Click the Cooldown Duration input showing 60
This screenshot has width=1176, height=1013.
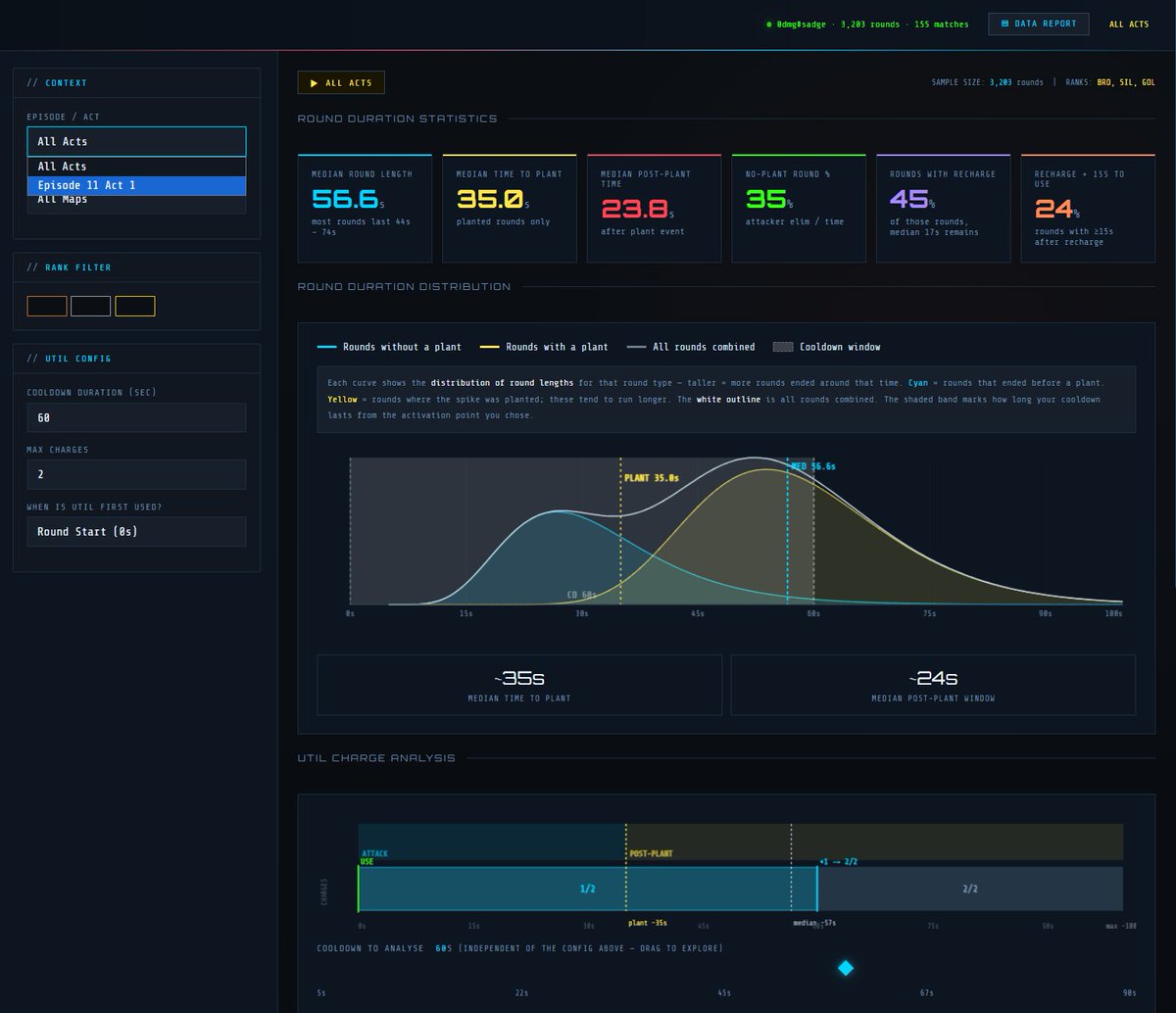click(x=136, y=417)
